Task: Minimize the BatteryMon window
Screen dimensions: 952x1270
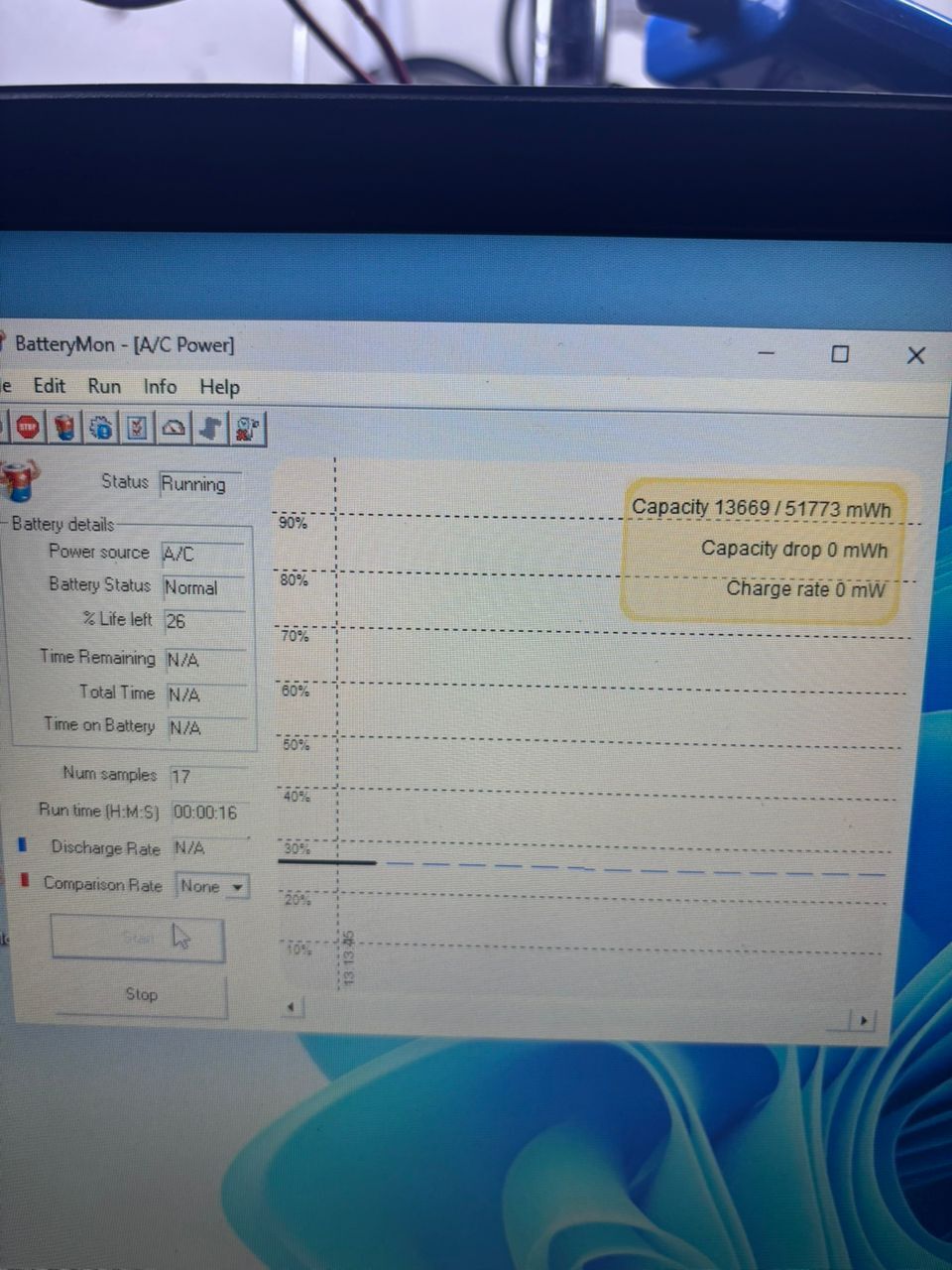Action: tap(767, 352)
